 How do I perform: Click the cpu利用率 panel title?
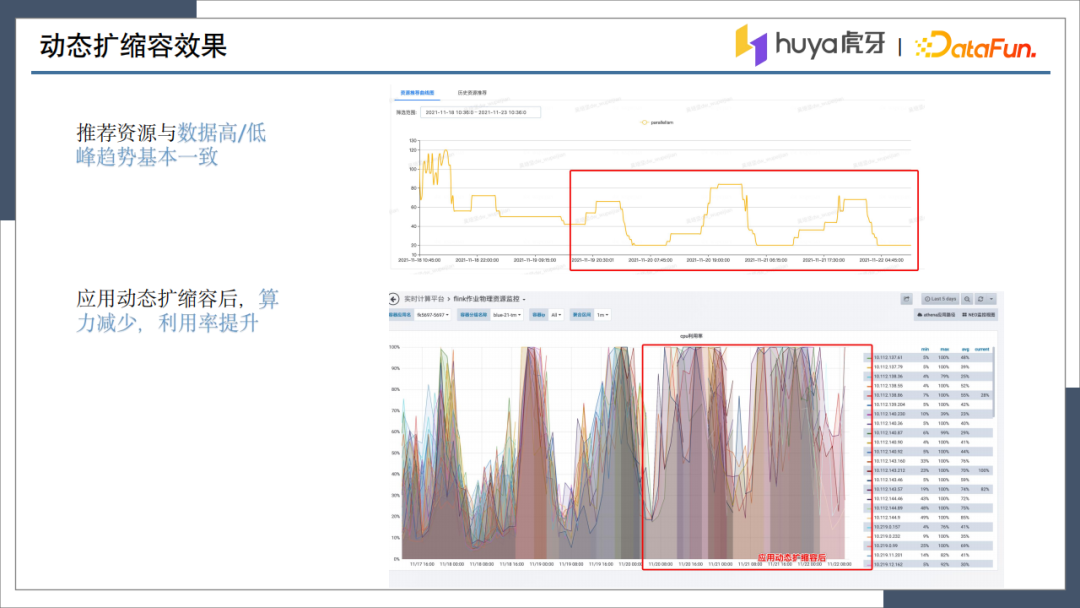[x=691, y=336]
